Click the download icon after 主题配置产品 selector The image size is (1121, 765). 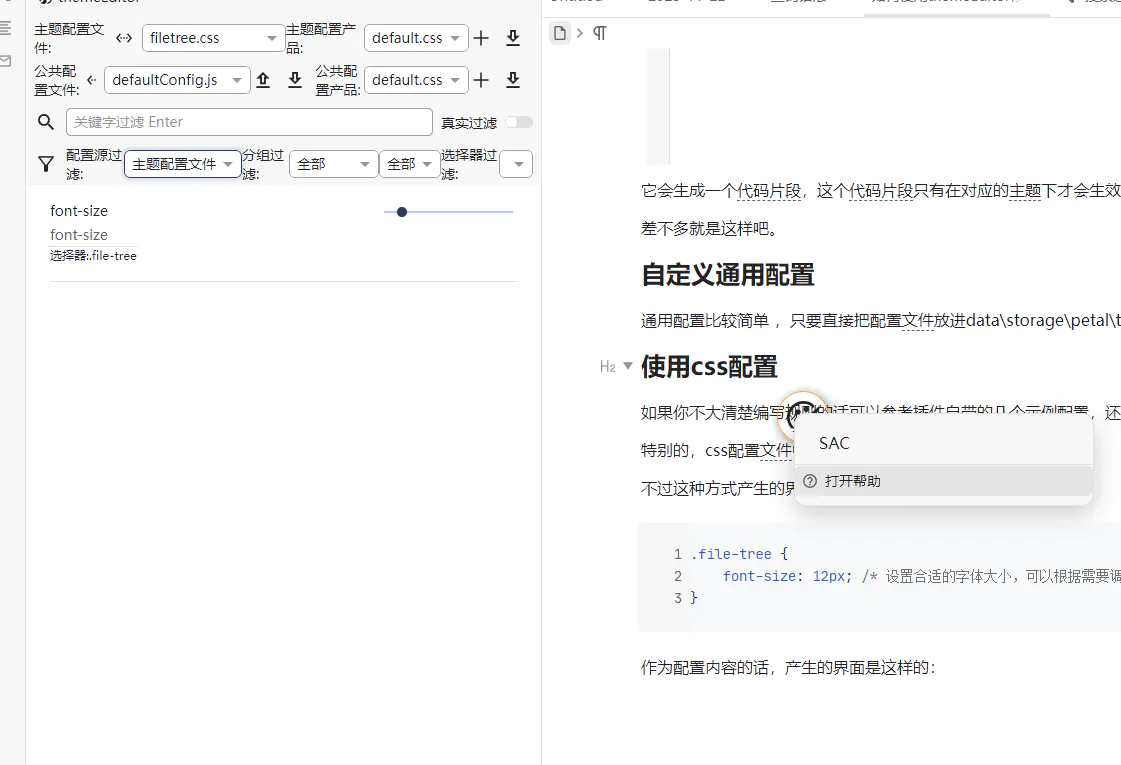point(513,38)
